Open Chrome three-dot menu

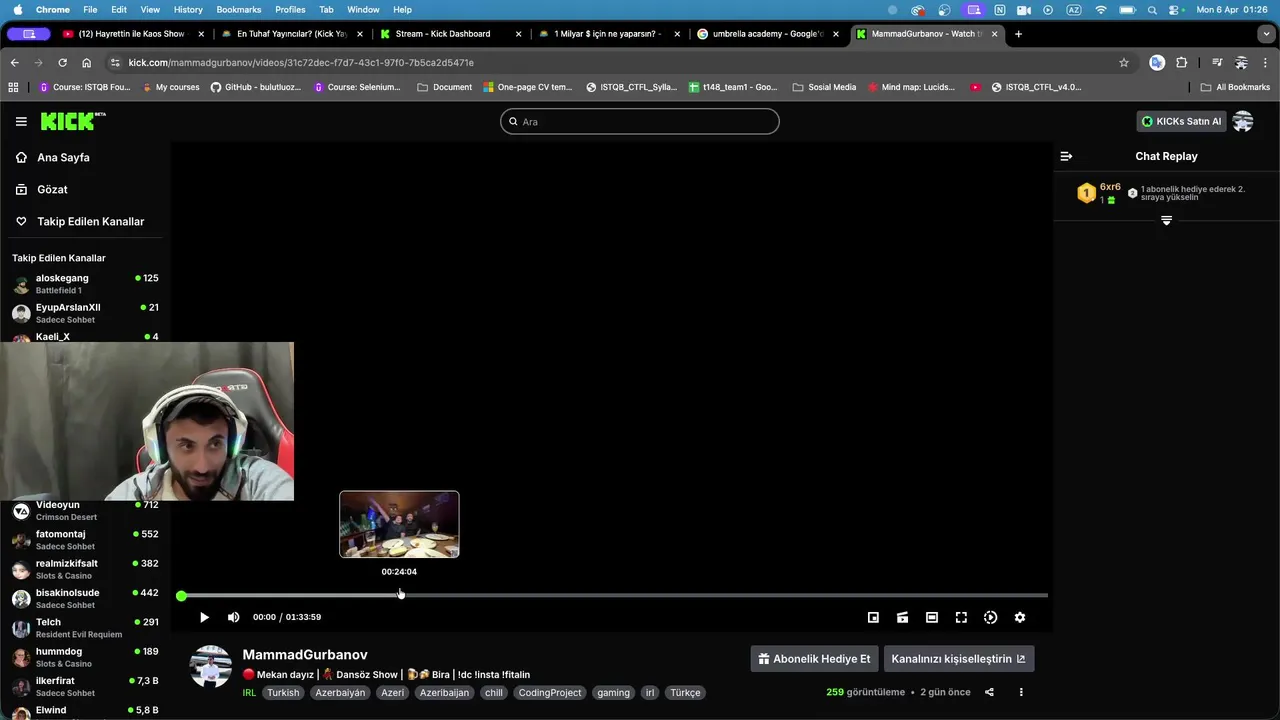1266,62
